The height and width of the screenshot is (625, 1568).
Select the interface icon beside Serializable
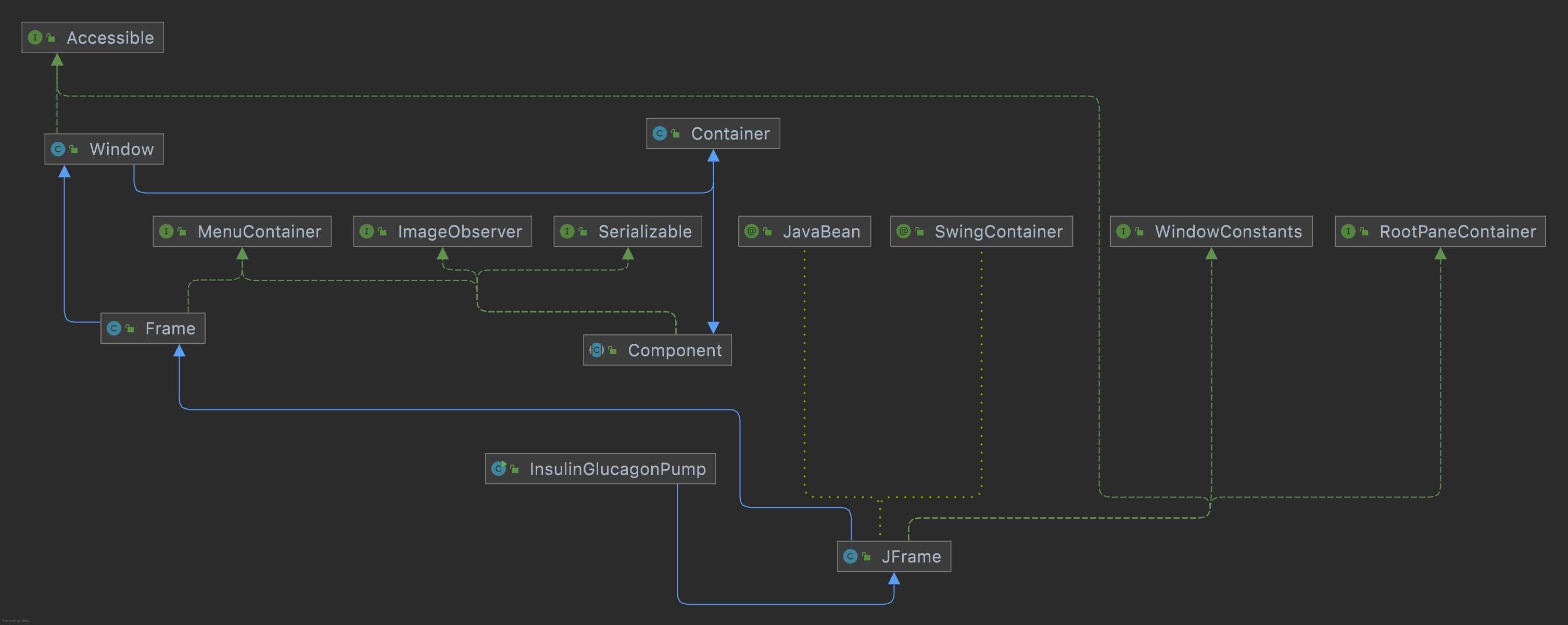coord(567,231)
